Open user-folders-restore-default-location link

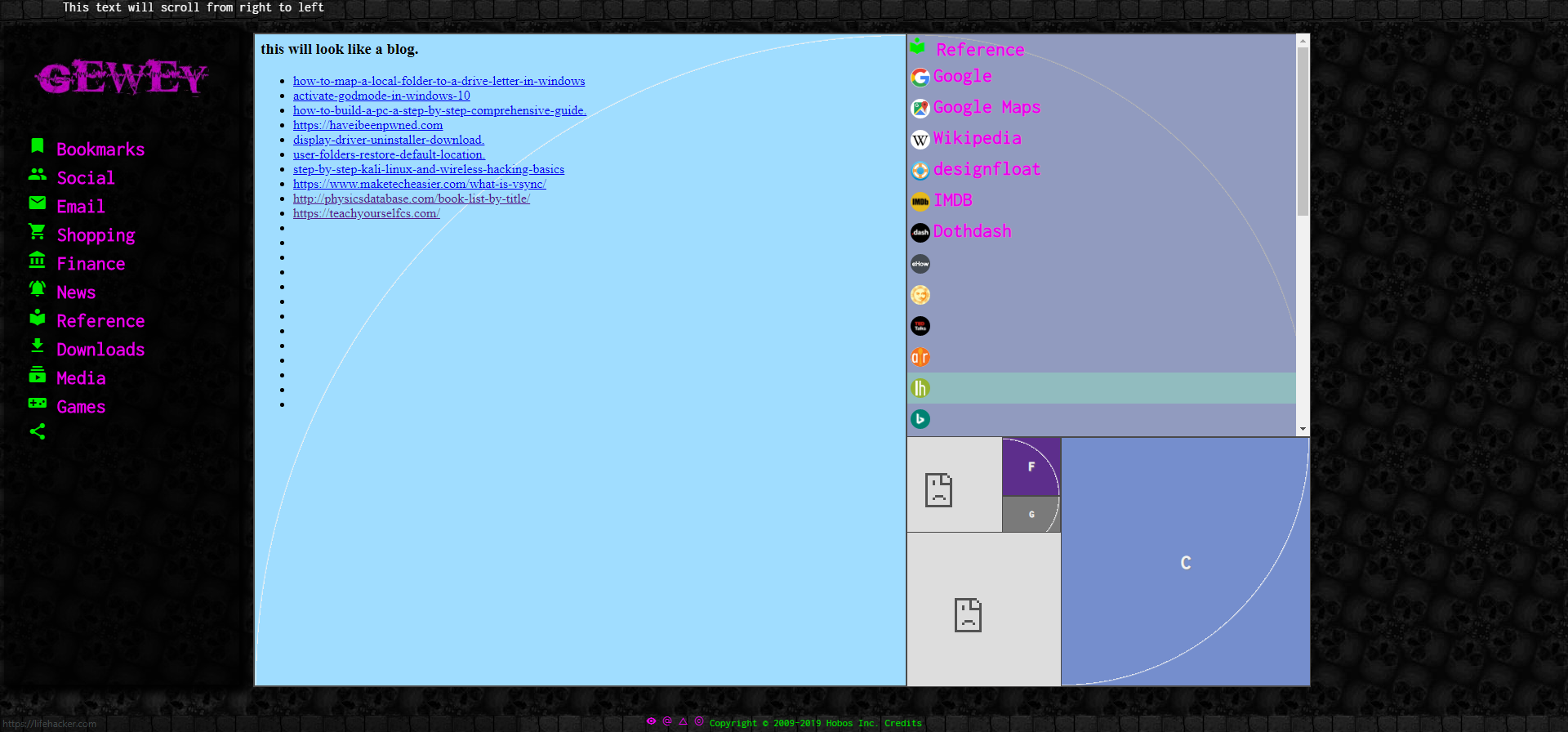389,154
